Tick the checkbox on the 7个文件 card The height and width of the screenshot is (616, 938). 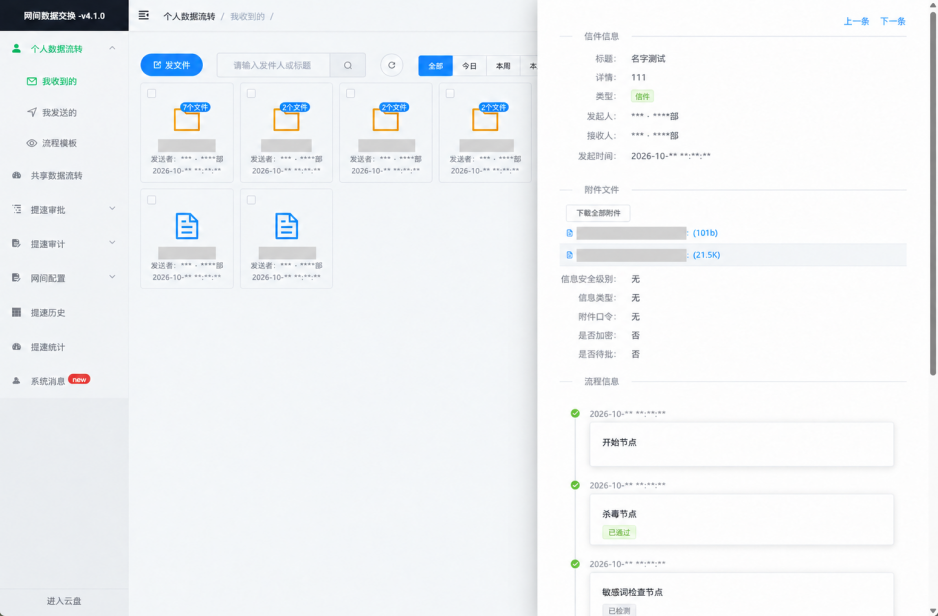152,93
